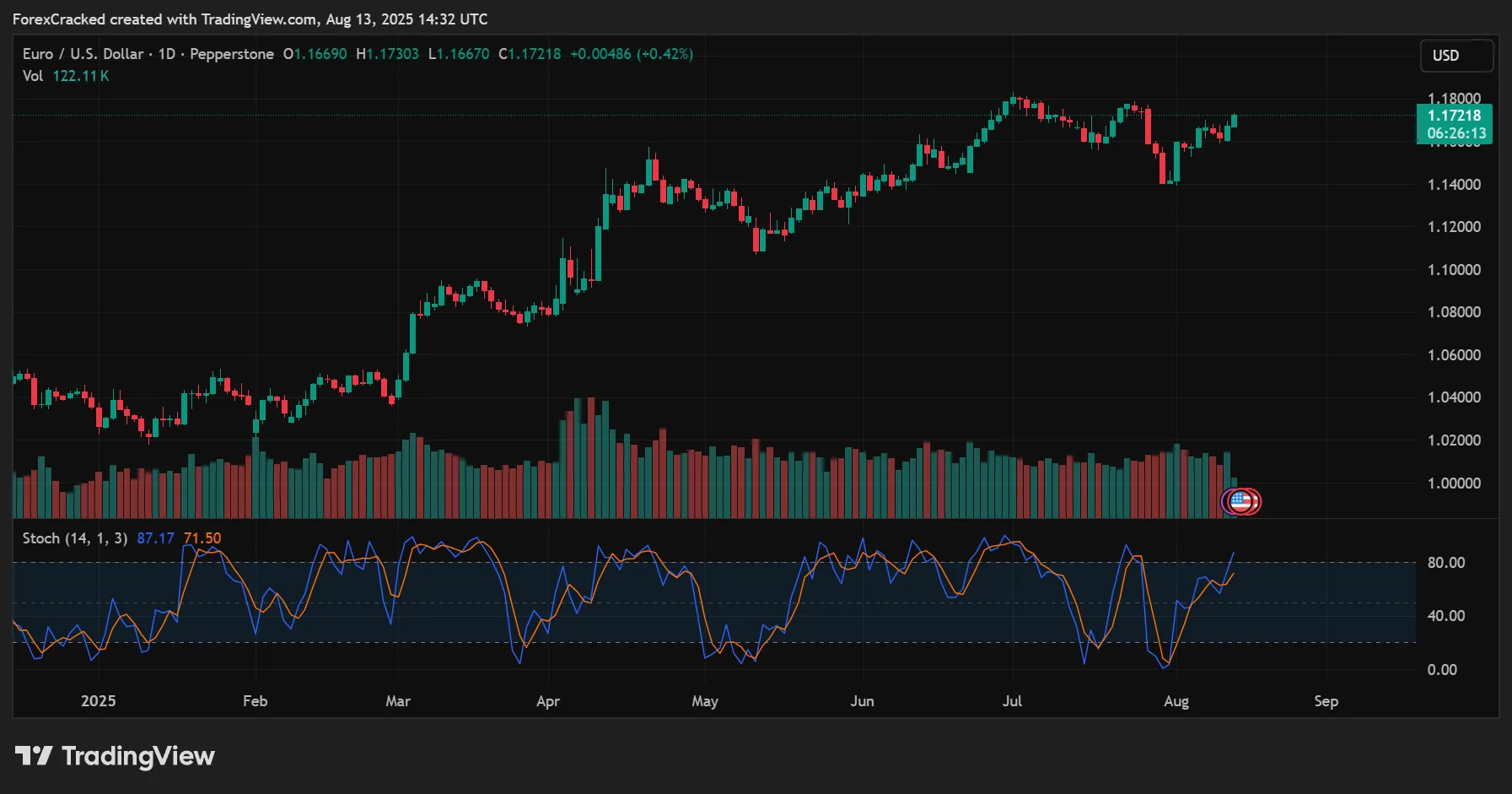Screen dimensions: 1512x794
Task: Open the 1D timeframe option in the legend
Action: click(165, 53)
